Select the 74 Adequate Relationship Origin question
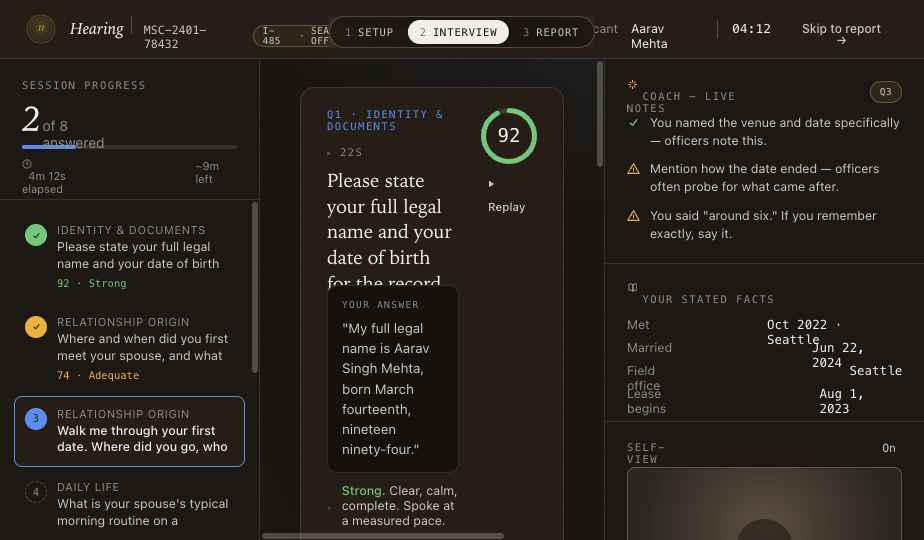The width and height of the screenshot is (924, 540). coord(129,348)
